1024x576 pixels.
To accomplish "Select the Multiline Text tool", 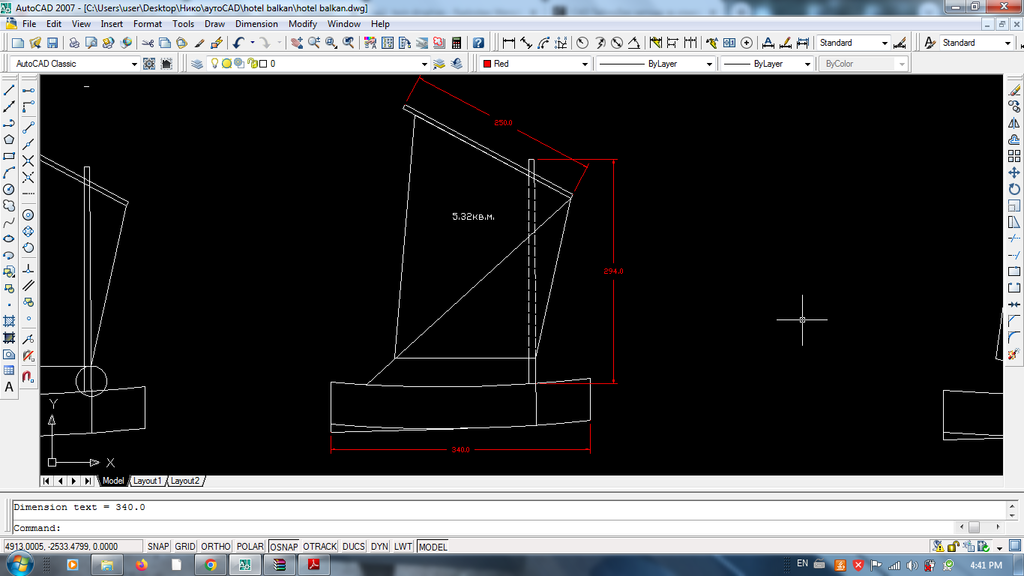I will (9, 386).
